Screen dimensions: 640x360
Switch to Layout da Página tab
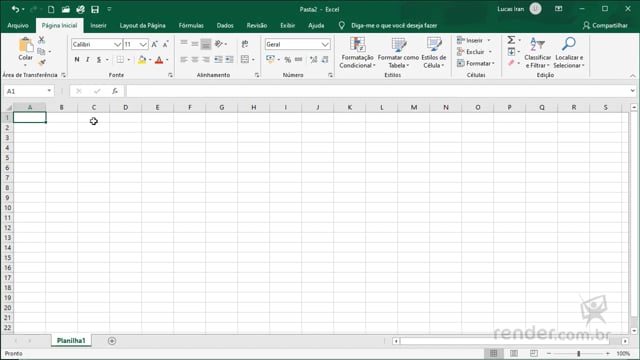point(142,25)
